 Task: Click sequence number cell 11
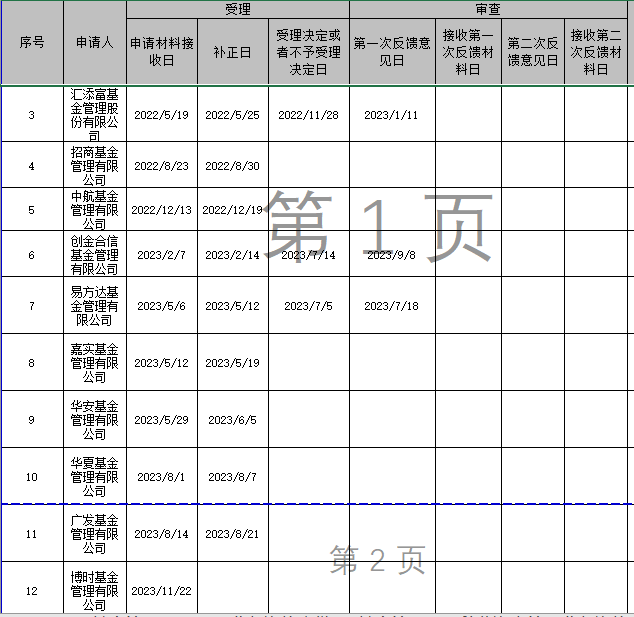(32, 534)
